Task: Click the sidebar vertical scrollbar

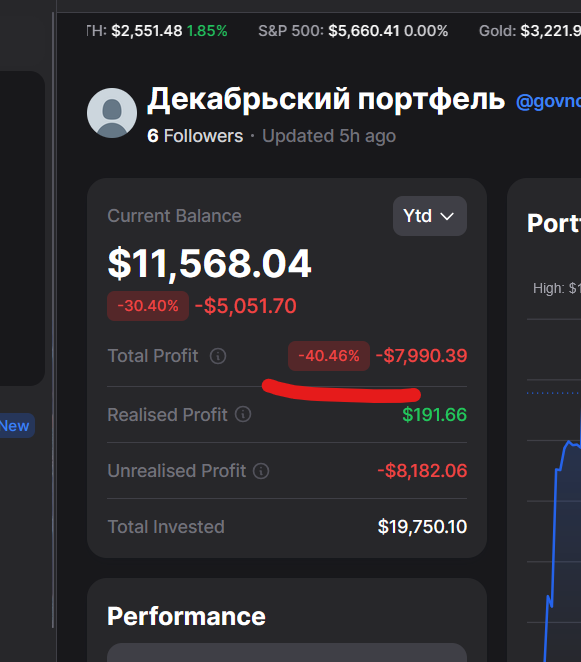Action: [54, 320]
